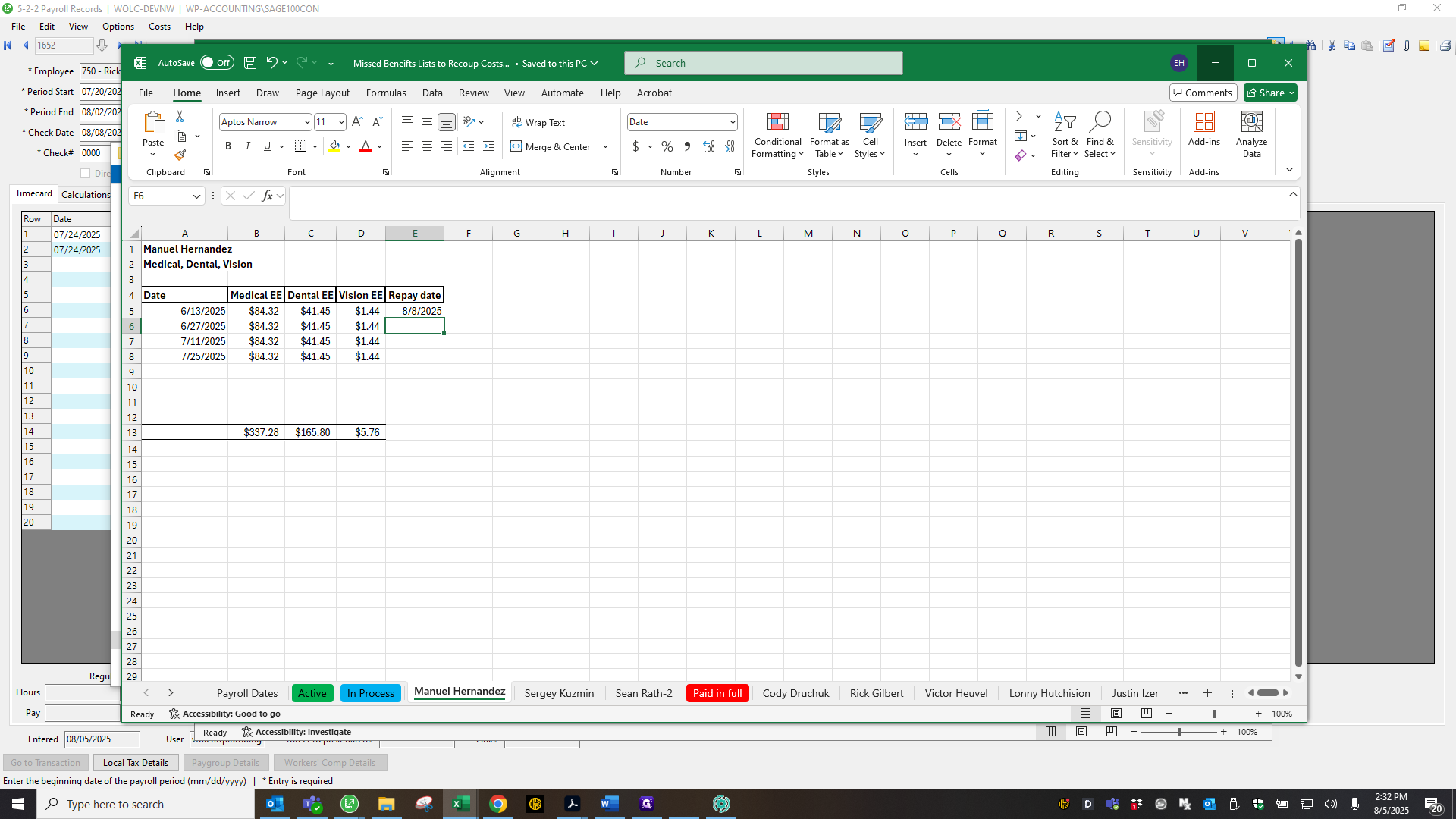Screen dimensions: 1456x819
Task: Expand Merge & Center options arrow
Action: tap(605, 147)
